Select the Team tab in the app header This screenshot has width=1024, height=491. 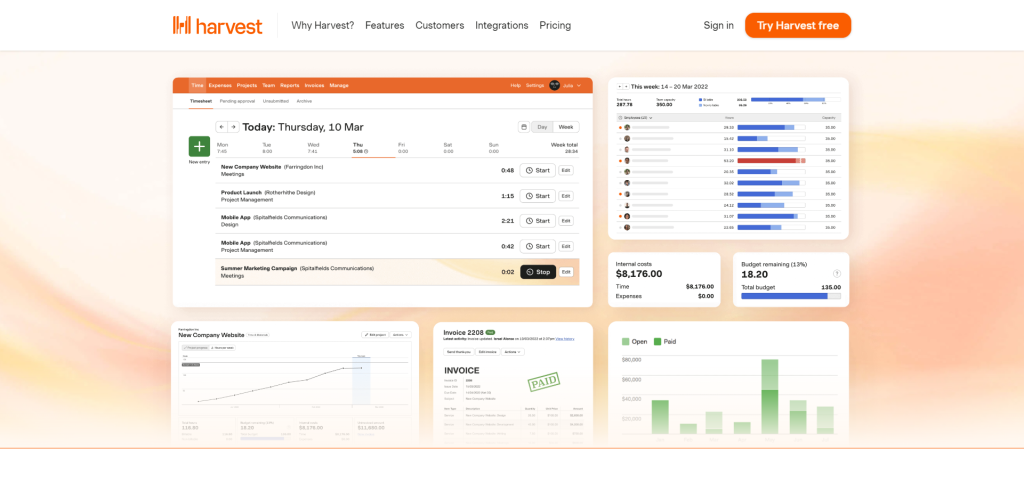point(268,86)
